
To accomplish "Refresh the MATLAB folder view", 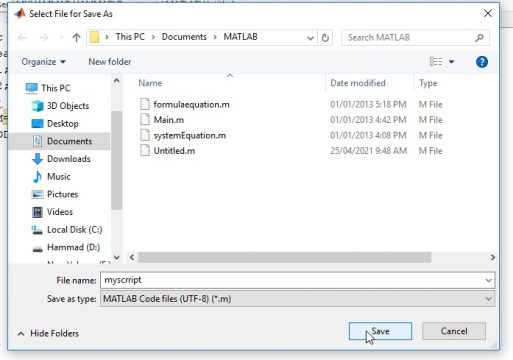I will tap(325, 38).
